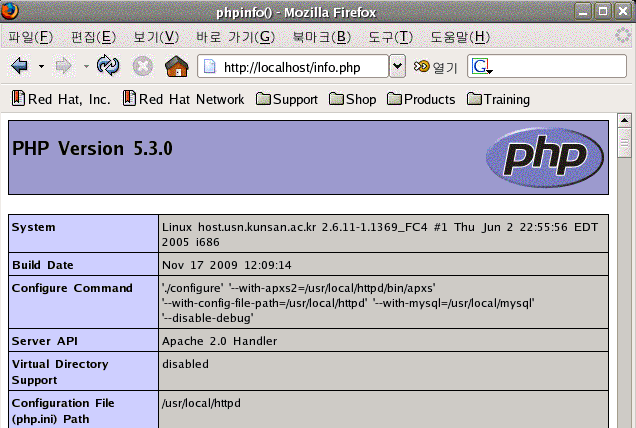Click the Firefox throbber activity icon
The height and width of the screenshot is (428, 636).
621,37
